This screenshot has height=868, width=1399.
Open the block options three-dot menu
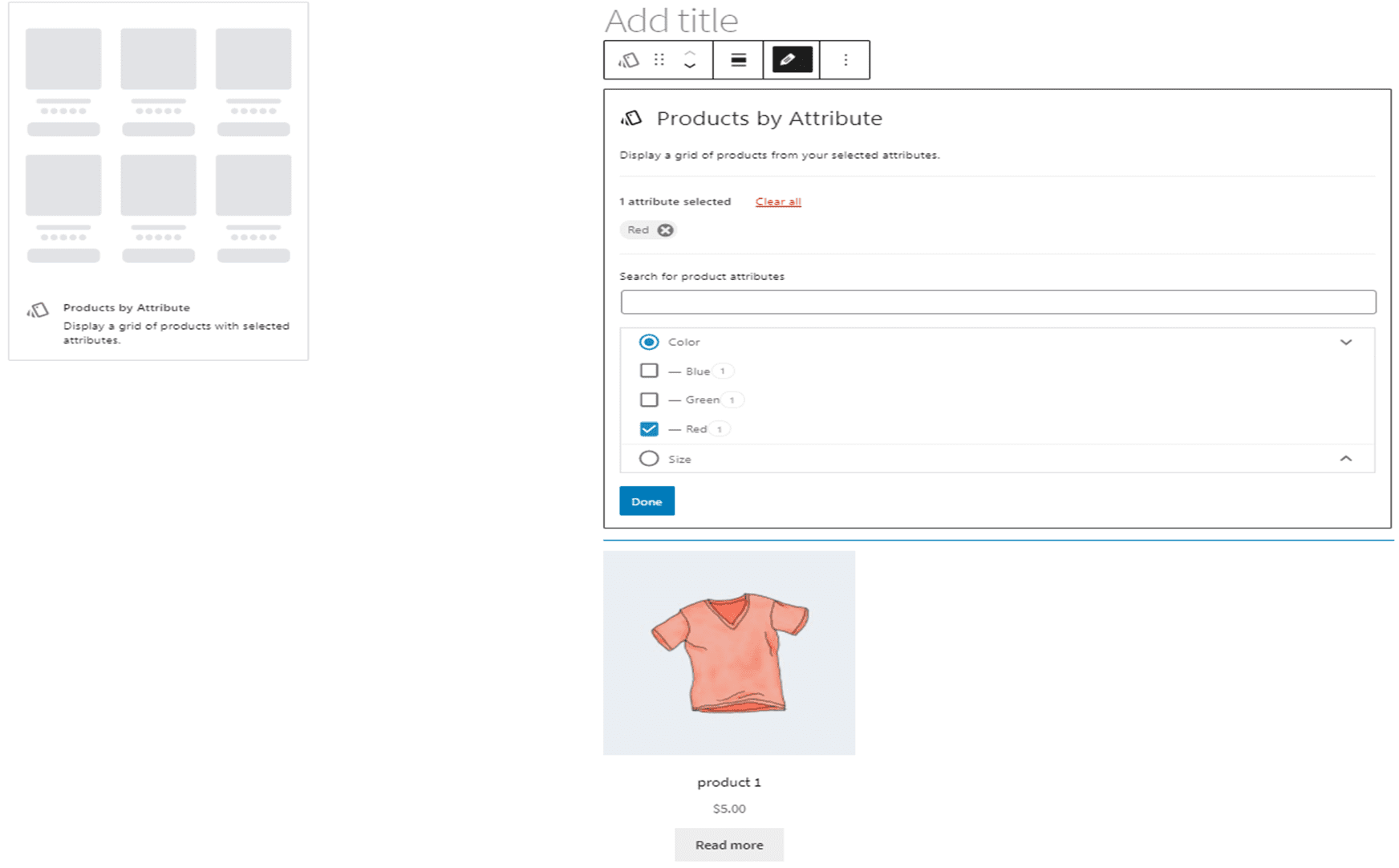[845, 60]
